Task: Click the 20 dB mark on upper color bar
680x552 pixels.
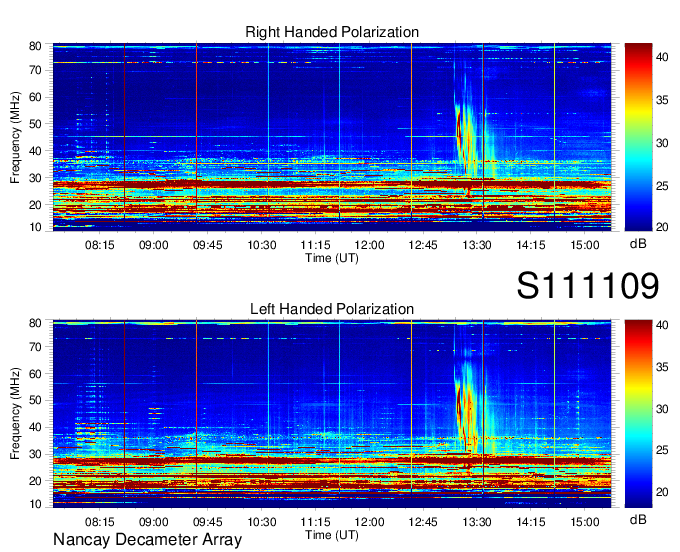Action: (662, 227)
